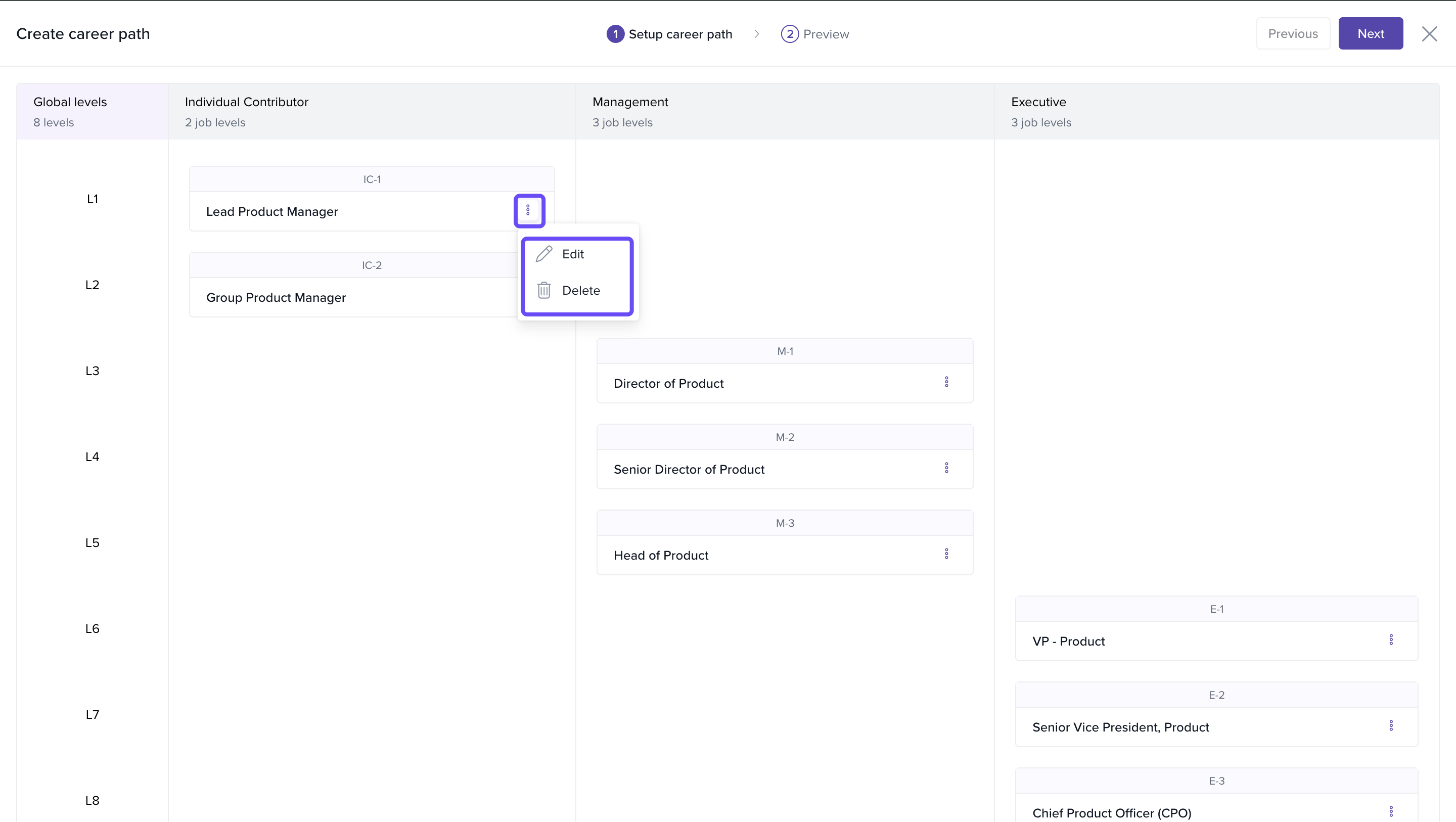Viewport: 1456px width, 822px height.
Task: Choose Delete from the context menu
Action: [x=580, y=290]
